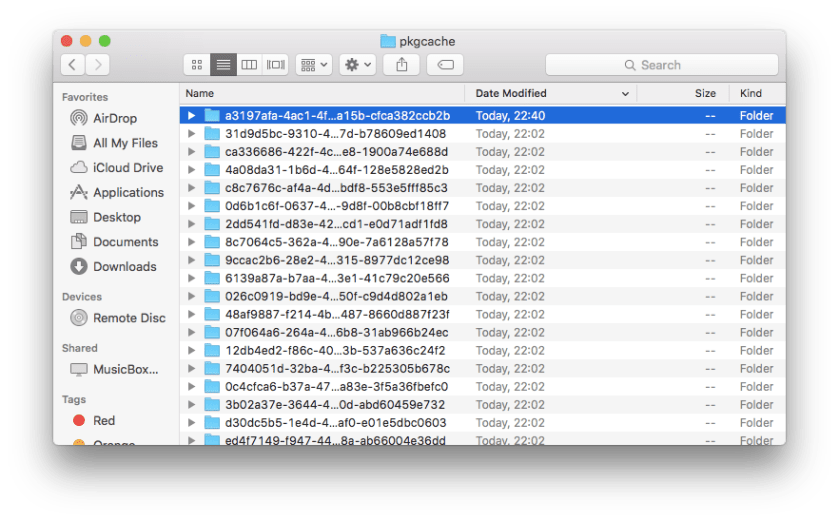Open Documents in sidebar

pyautogui.click(x=114, y=242)
